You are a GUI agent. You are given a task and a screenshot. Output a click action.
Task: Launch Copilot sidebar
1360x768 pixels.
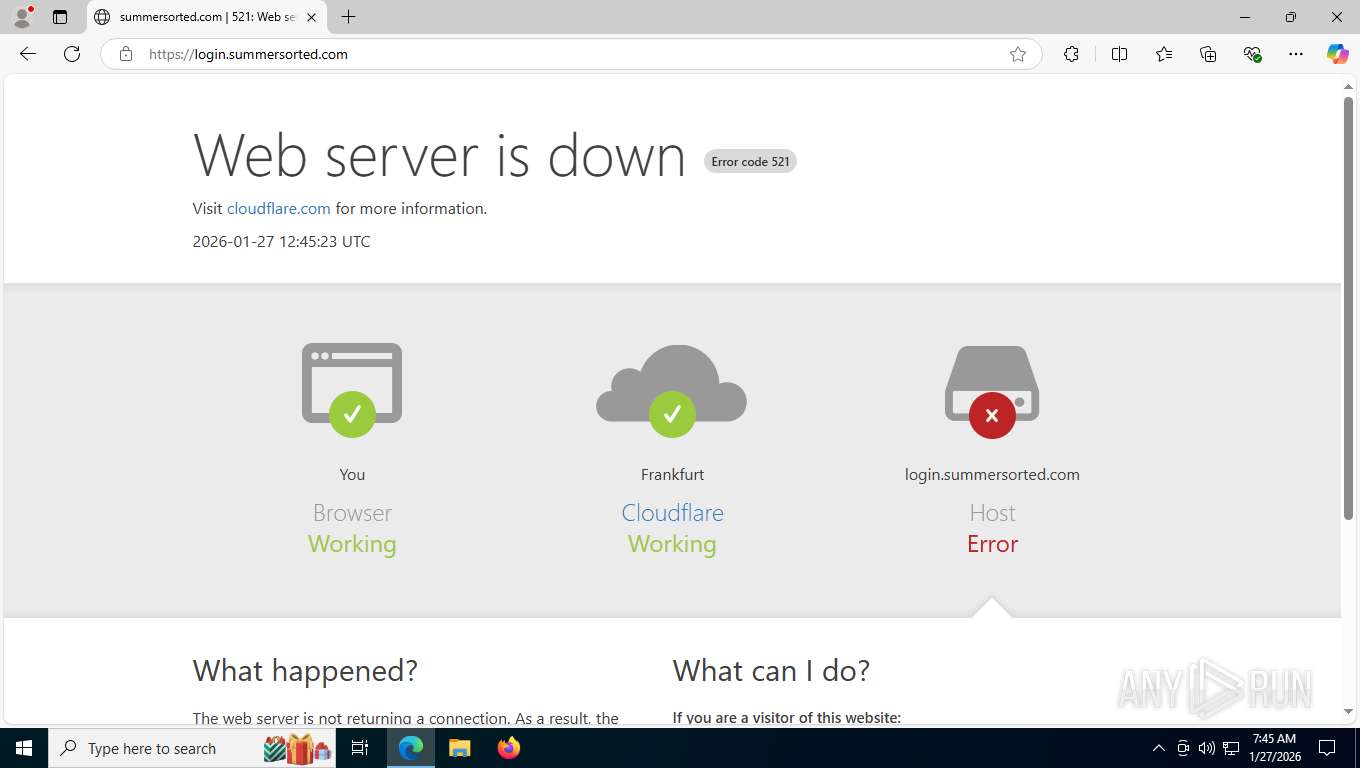1338,54
